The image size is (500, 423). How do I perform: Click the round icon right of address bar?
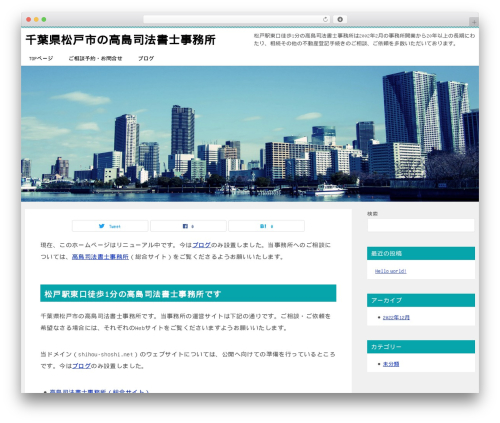[340, 19]
